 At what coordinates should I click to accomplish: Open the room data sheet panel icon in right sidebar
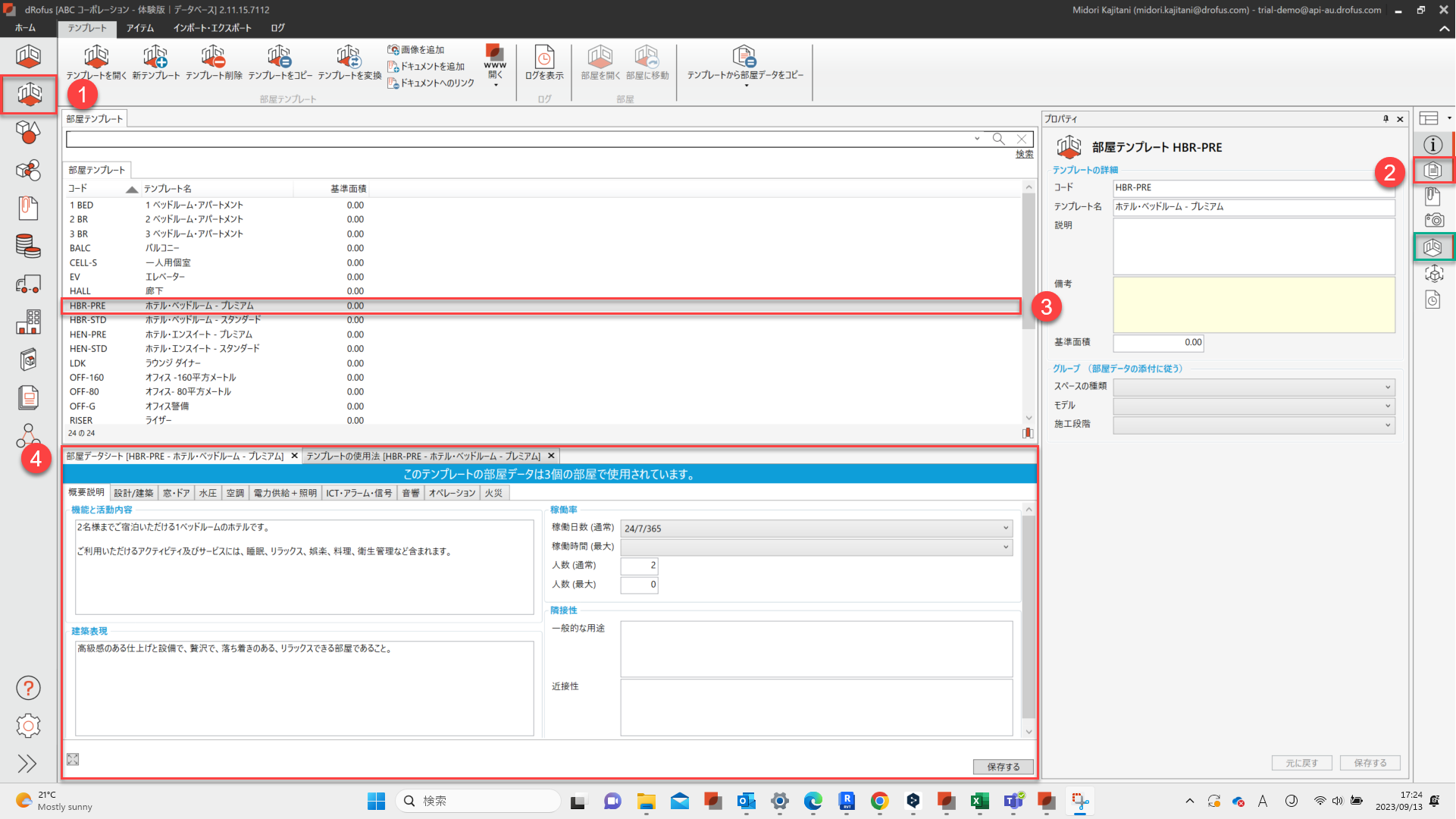(x=1433, y=171)
